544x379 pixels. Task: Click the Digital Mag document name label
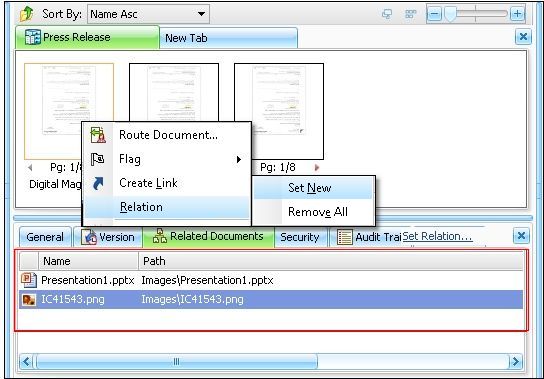click(56, 184)
